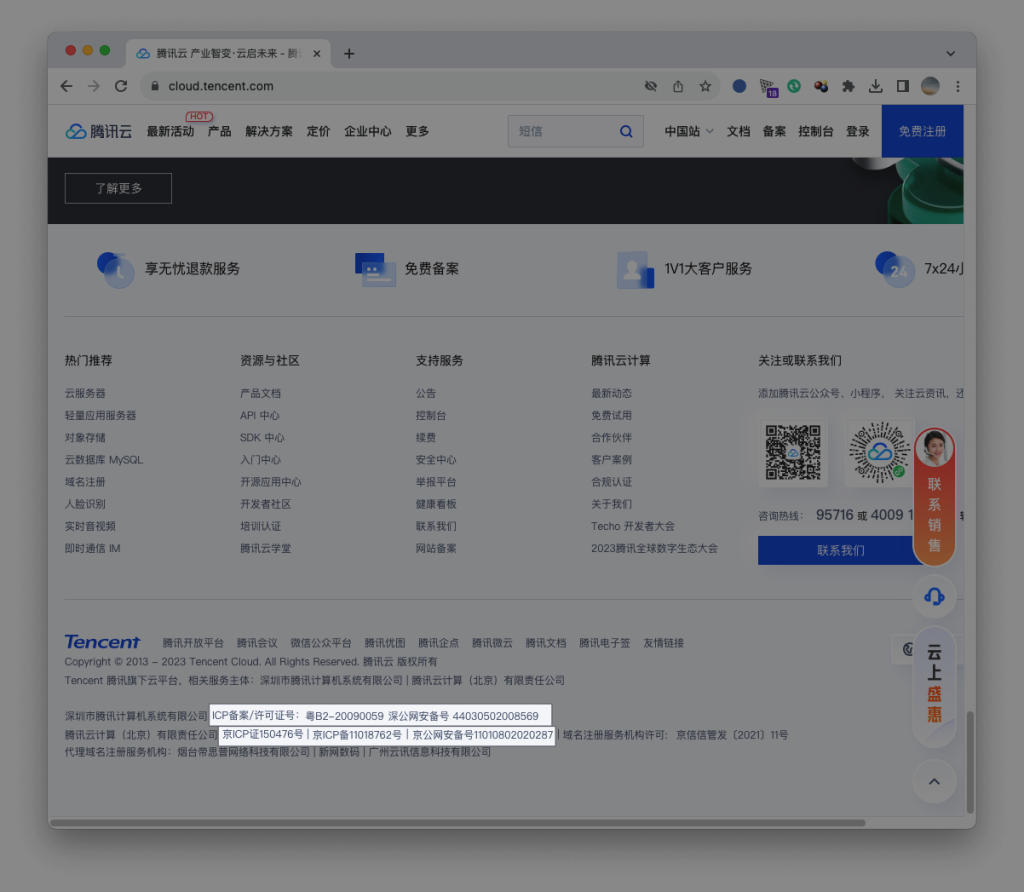Open the 定价 menu item
Image resolution: width=1024 pixels, height=892 pixels.
318,131
